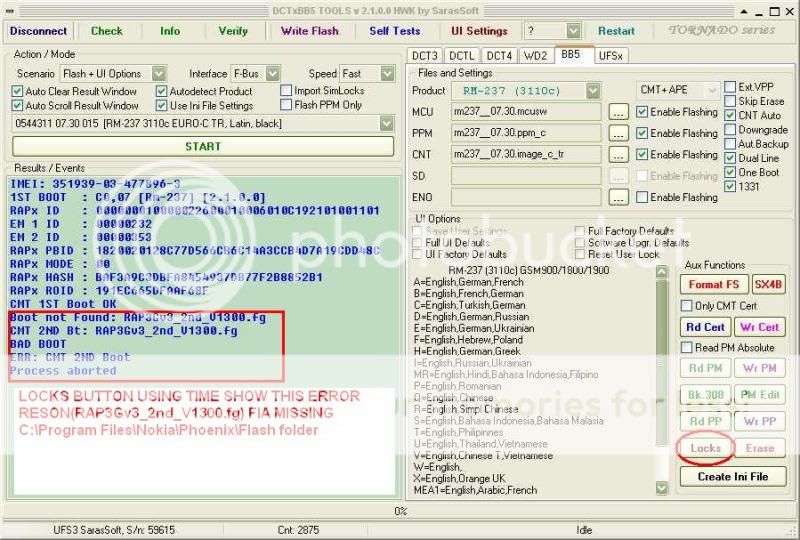Toggle the 1331 checkbox
The image size is (800, 540).
point(730,186)
